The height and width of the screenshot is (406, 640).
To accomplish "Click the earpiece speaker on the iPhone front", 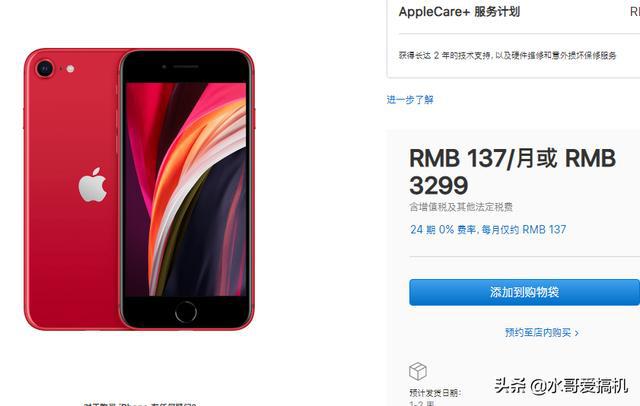I will [x=186, y=67].
